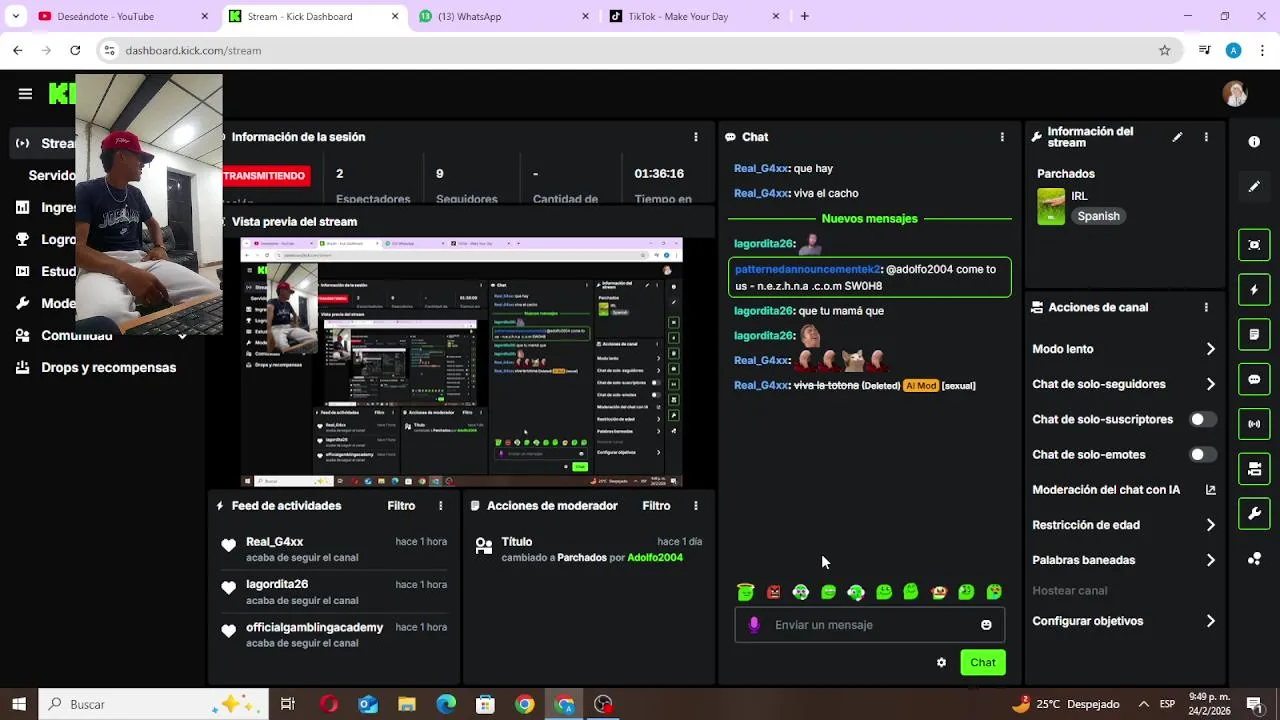Viewport: 1280px width, 720px height.
Task: Click Filtro in Acciones de moderador
Action: 656,506
